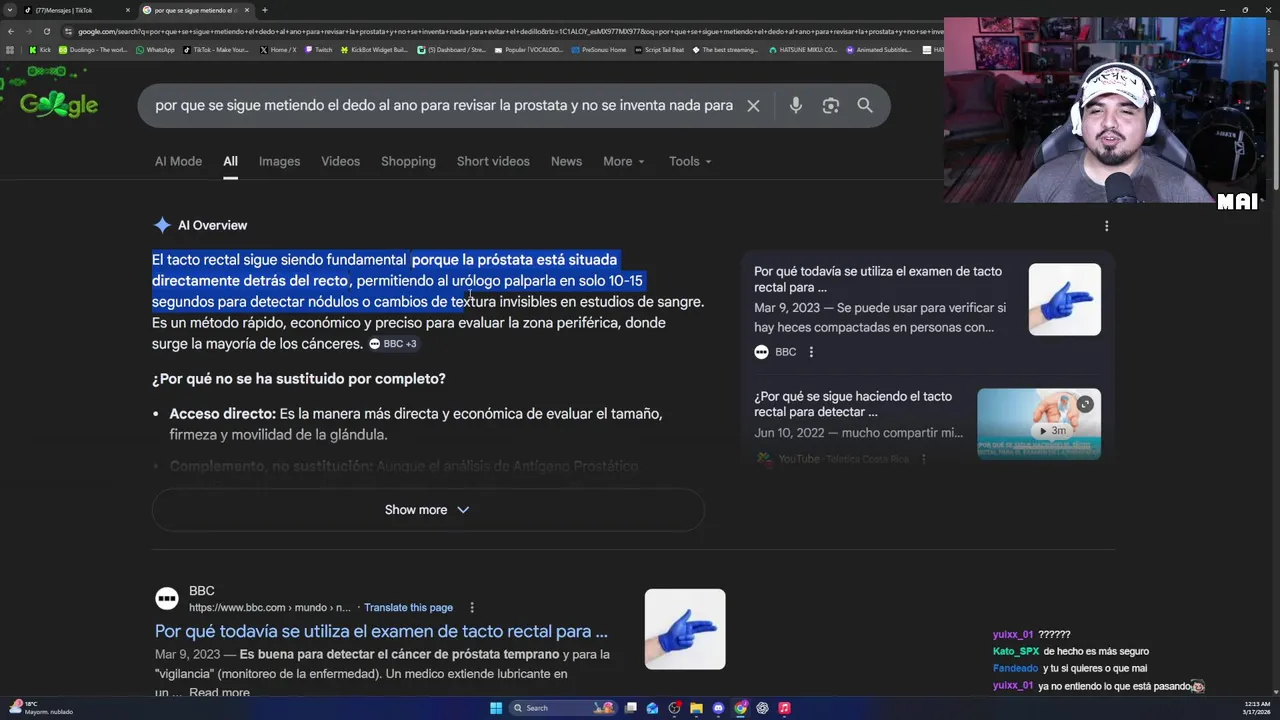The width and height of the screenshot is (1280, 720).
Task: Submit the query with the magnifier icon
Action: pos(865,106)
